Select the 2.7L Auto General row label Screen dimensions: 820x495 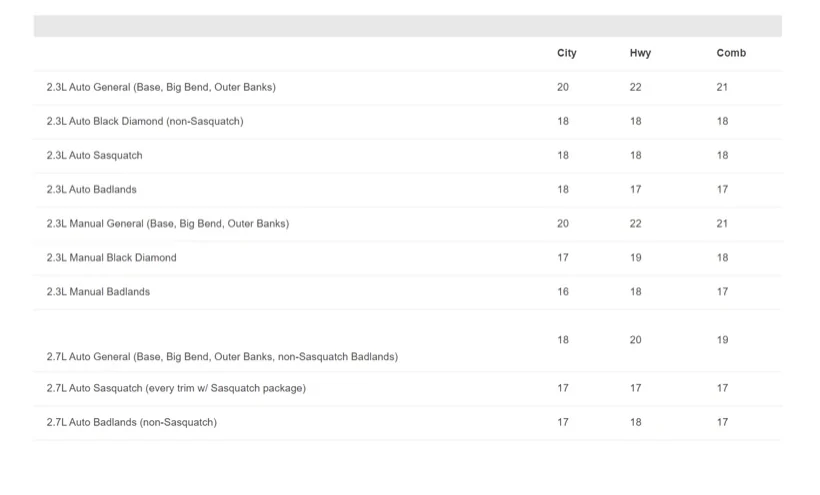tap(222, 356)
